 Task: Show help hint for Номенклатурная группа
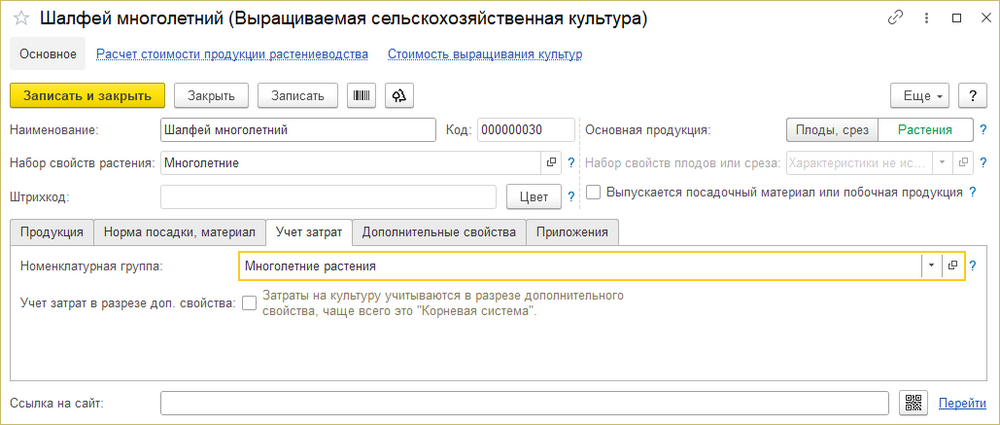click(x=973, y=267)
